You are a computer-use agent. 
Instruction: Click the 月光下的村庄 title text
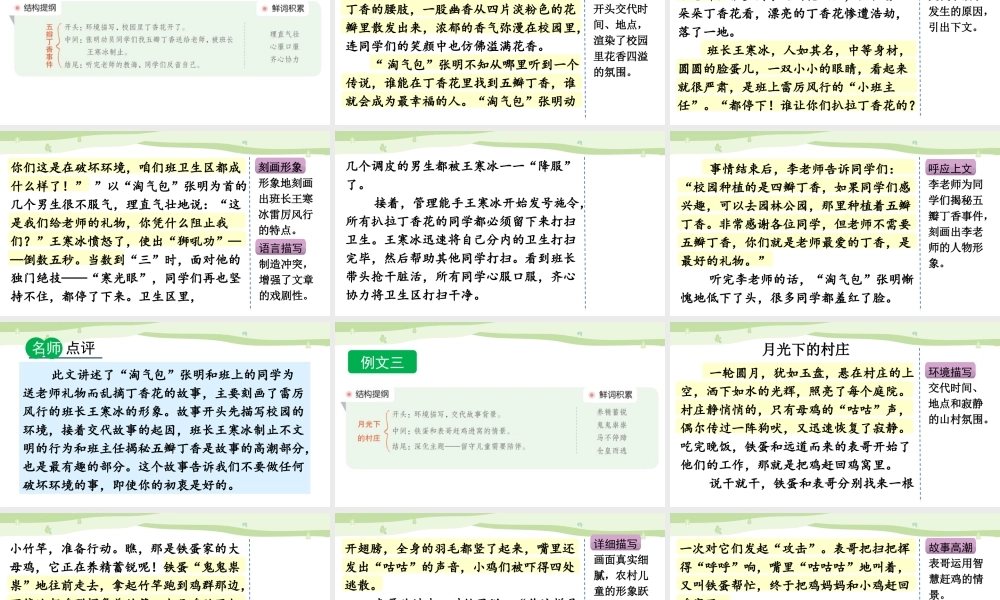tap(805, 349)
